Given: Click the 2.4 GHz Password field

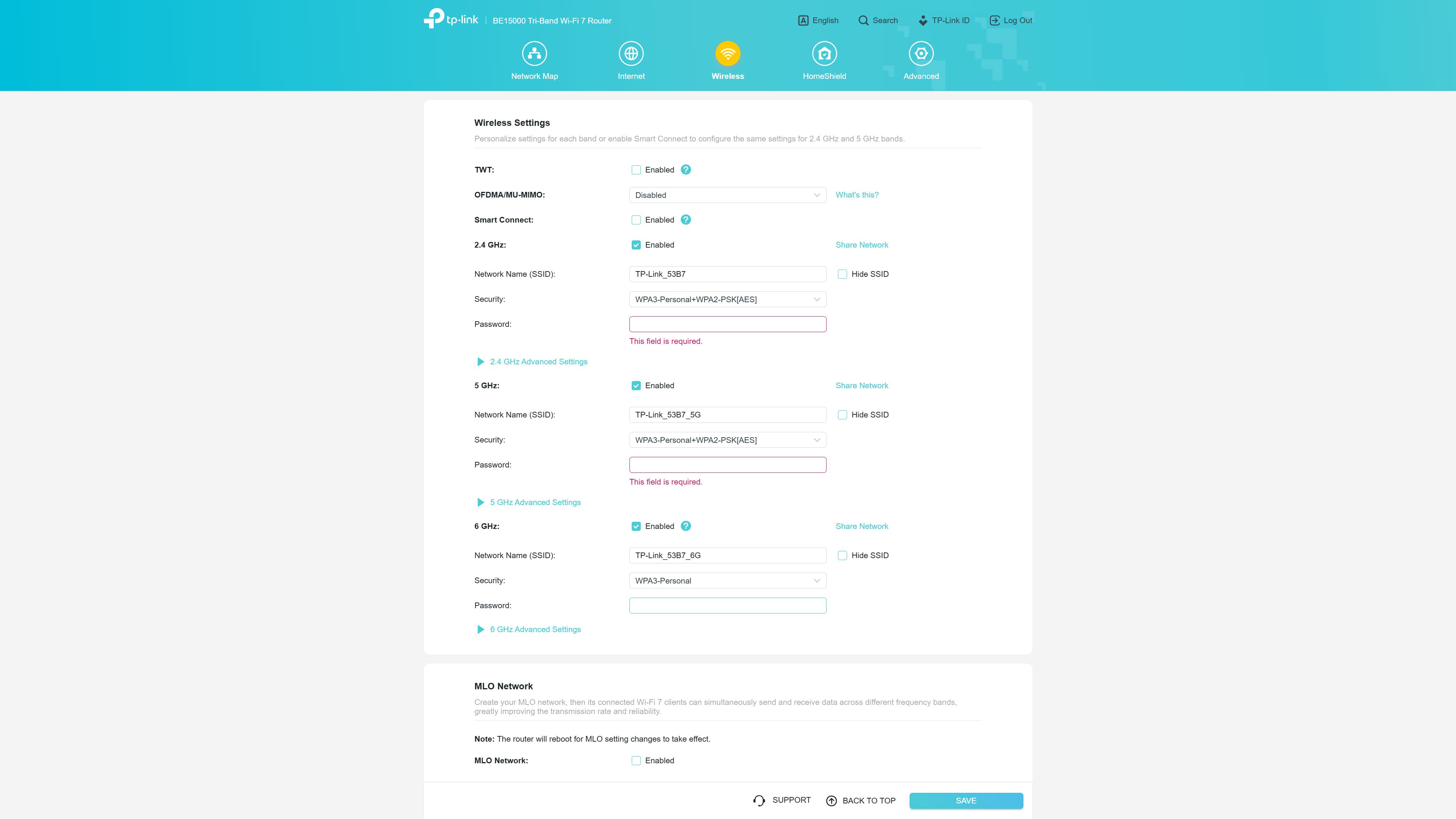Looking at the screenshot, I should (x=728, y=325).
